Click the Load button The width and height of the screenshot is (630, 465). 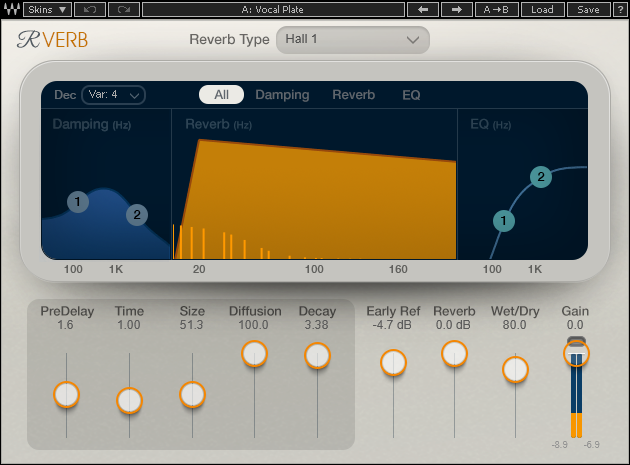[x=542, y=9]
